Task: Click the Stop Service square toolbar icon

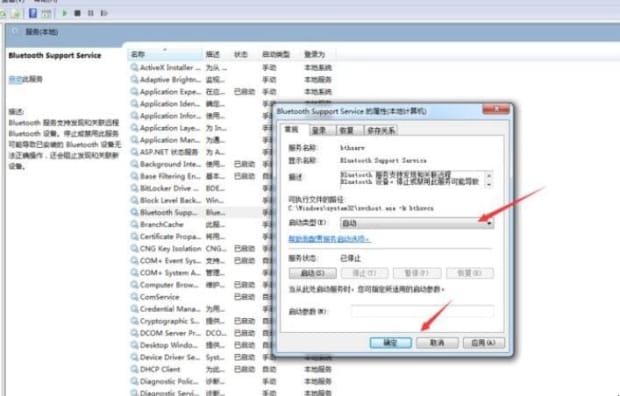Action: pos(78,13)
